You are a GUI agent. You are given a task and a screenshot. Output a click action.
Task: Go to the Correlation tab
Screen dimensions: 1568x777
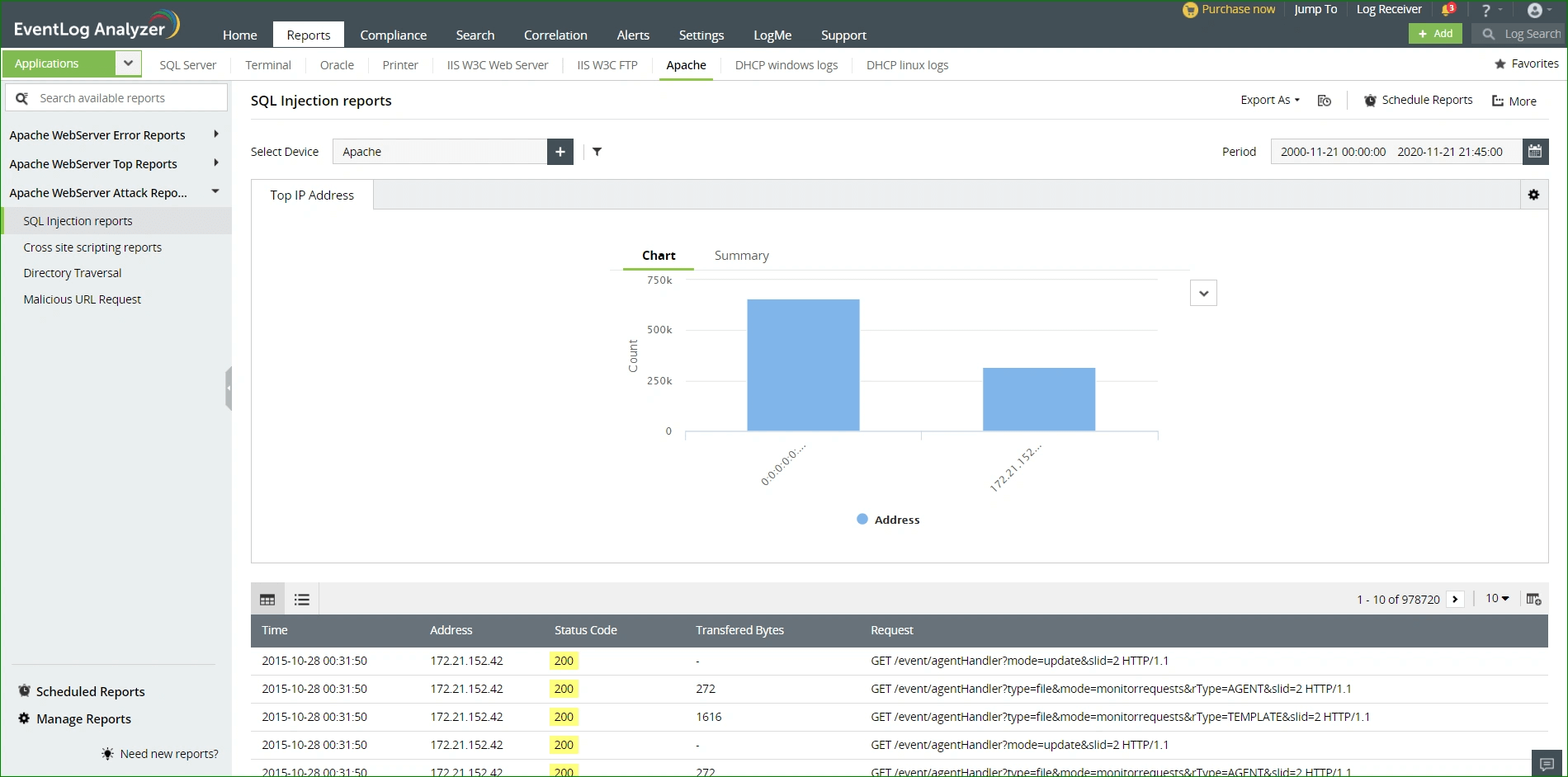(x=555, y=35)
